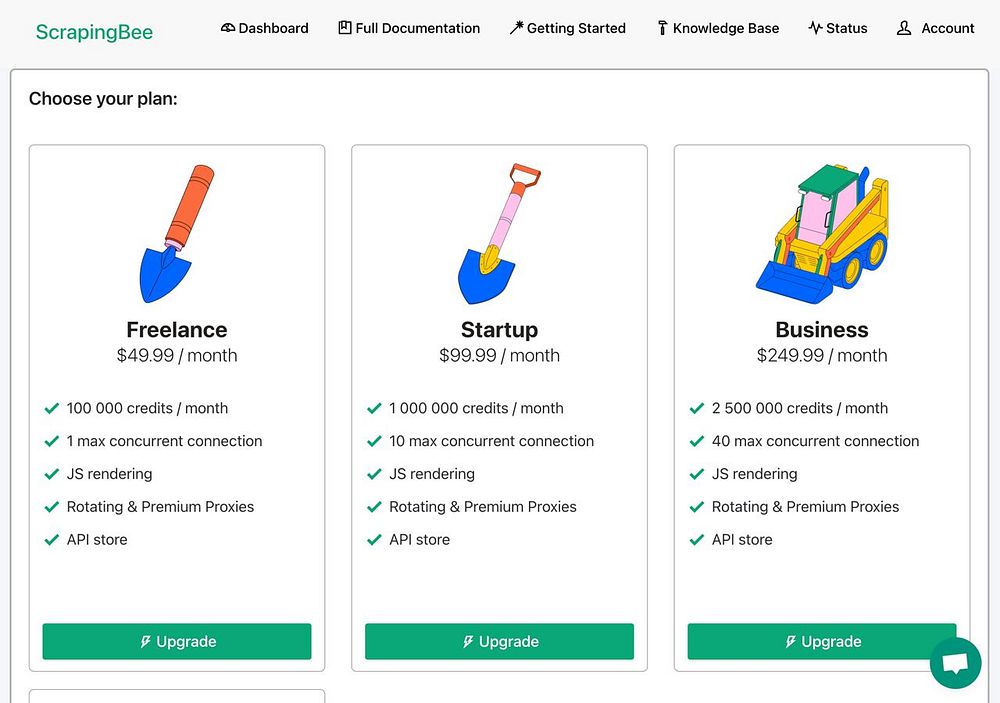Click the Freelance JS rendering checkmark
Screen dimensions: 1000x703
[x=52, y=474]
